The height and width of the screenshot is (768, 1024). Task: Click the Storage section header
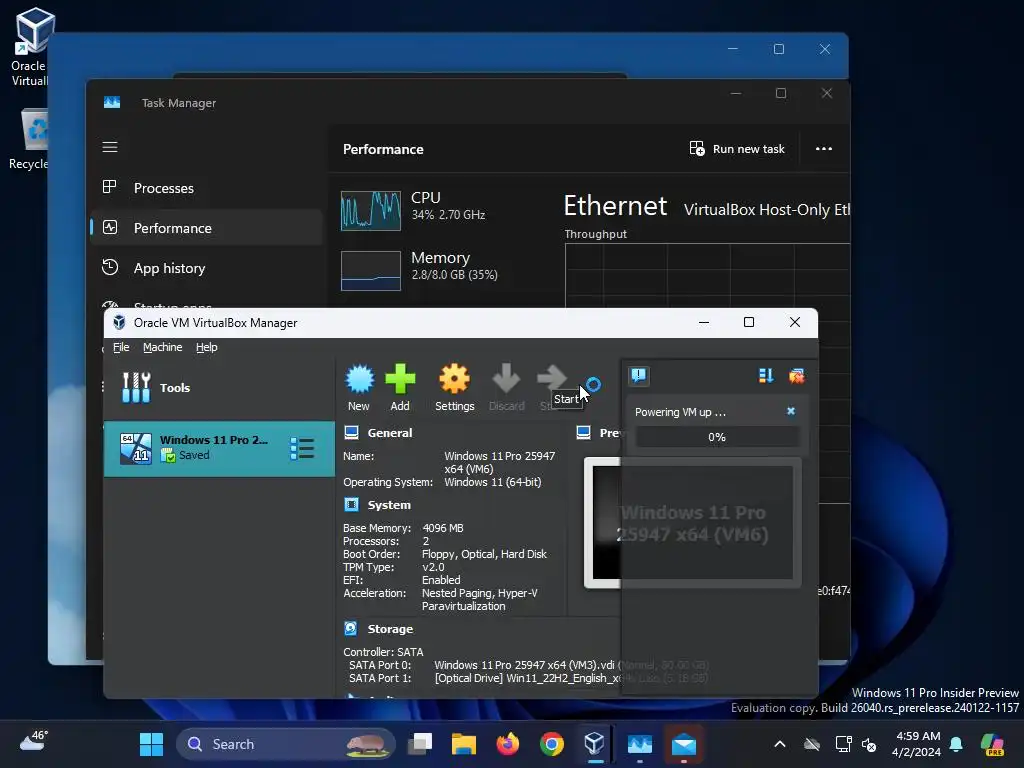pos(390,629)
